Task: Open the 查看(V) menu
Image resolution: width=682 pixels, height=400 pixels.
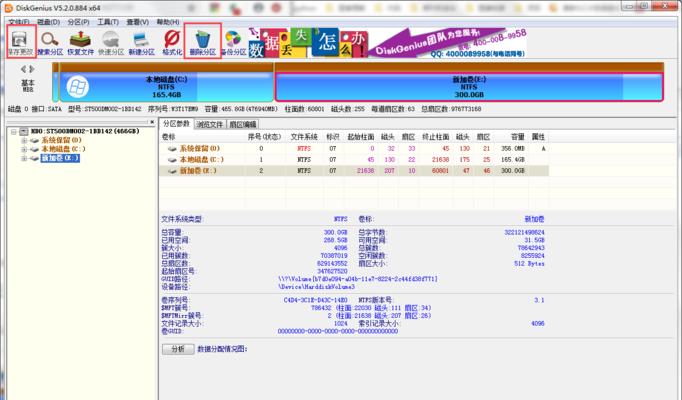Action: point(137,22)
